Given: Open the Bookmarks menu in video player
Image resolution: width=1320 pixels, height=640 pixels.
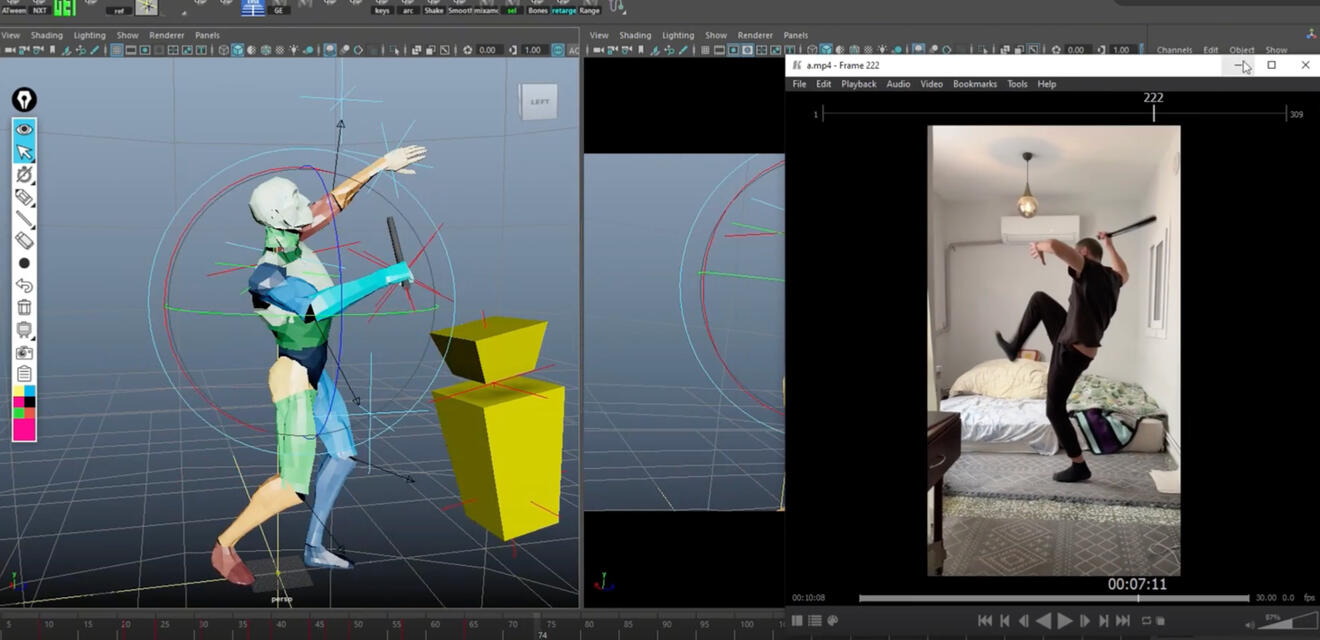Looking at the screenshot, I should click(974, 84).
